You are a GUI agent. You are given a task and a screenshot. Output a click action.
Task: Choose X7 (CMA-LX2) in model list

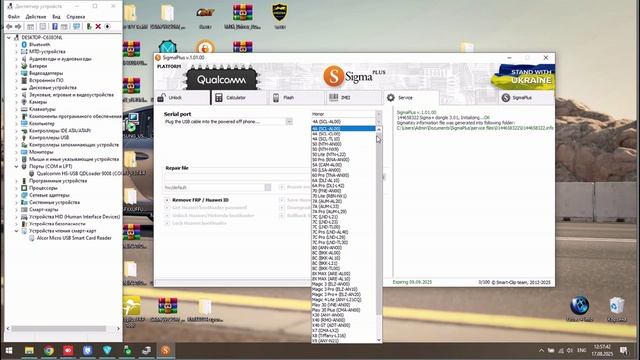pyautogui.click(x=343, y=330)
